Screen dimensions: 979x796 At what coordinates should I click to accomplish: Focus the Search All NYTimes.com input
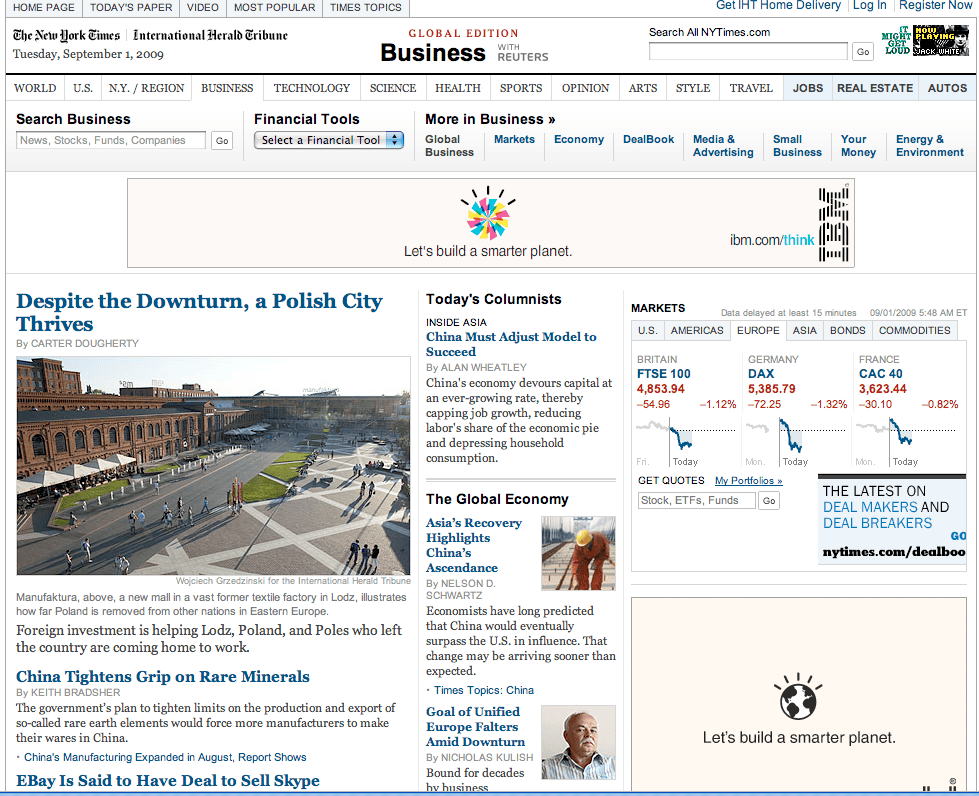tap(748, 51)
